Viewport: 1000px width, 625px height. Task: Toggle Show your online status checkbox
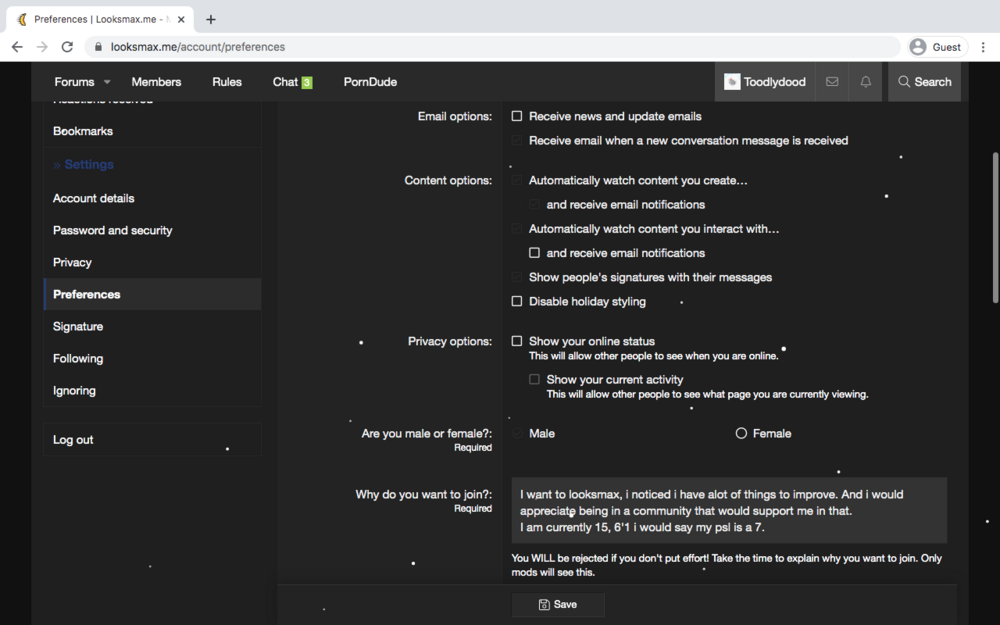point(517,341)
